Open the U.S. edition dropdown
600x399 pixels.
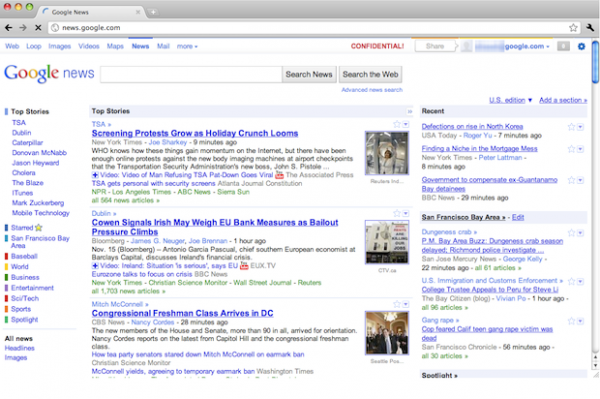pos(510,100)
